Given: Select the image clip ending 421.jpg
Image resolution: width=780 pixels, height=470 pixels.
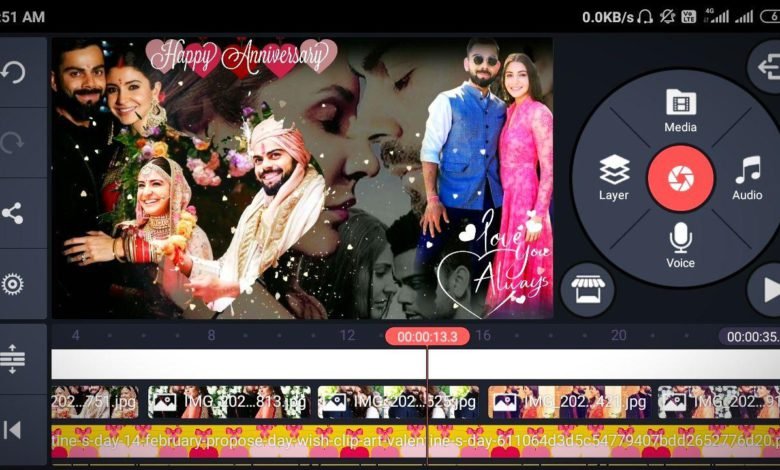Looking at the screenshot, I should coord(568,402).
